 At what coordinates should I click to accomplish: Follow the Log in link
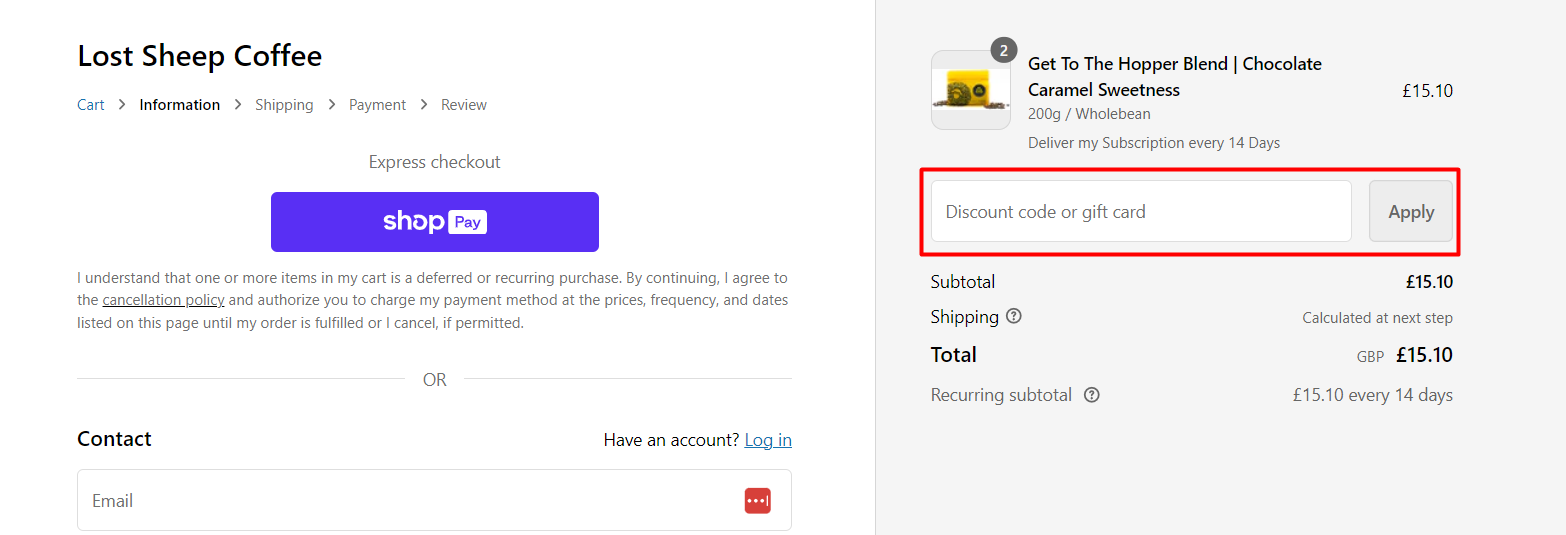pos(768,440)
